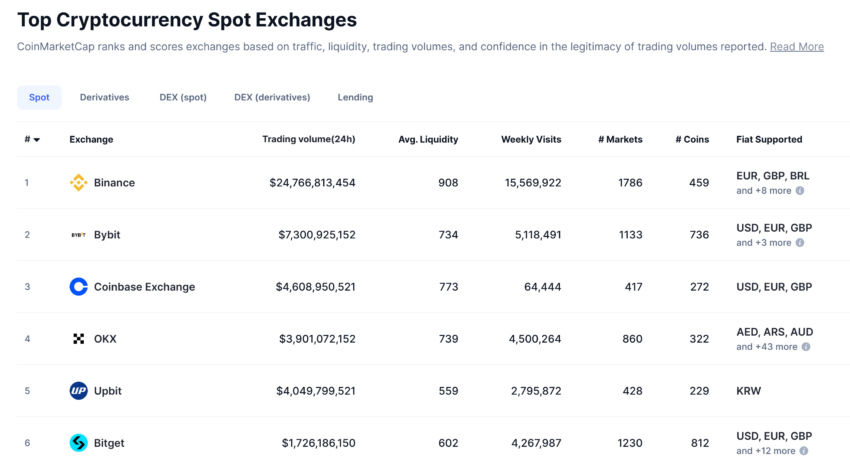Show info for OKX's +43 more fiat

(x=806, y=347)
